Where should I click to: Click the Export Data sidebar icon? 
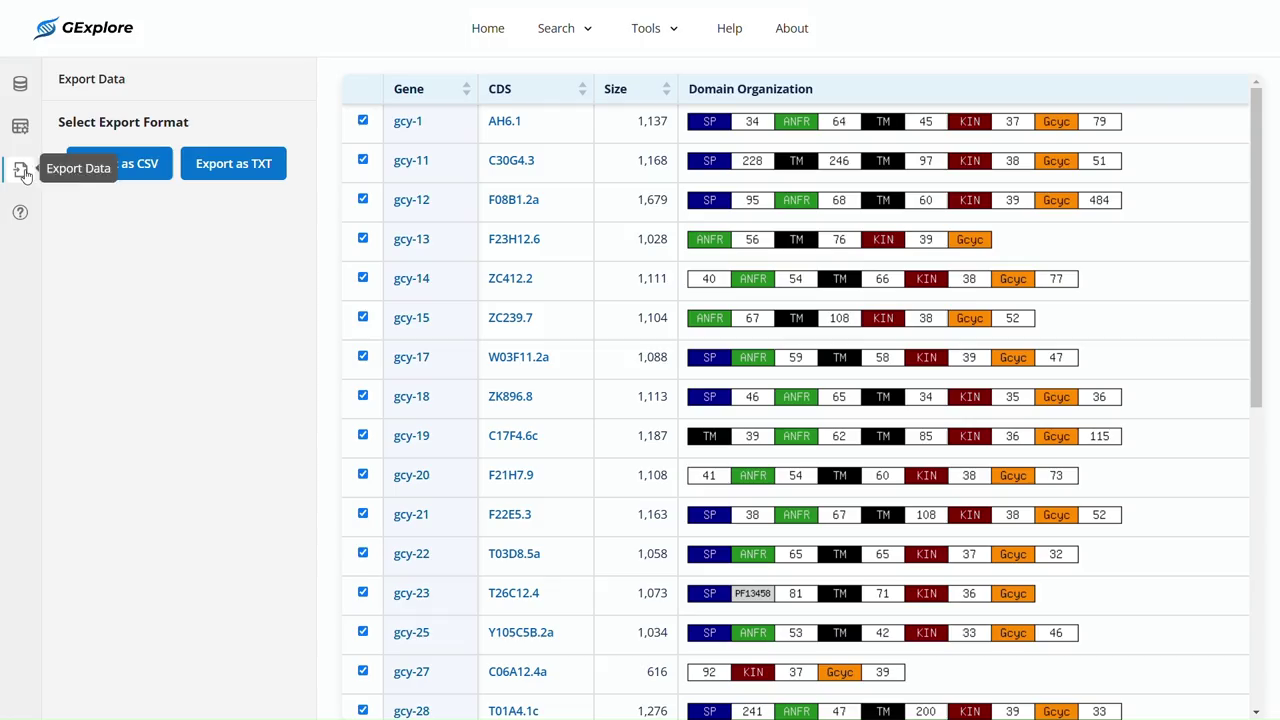20,170
